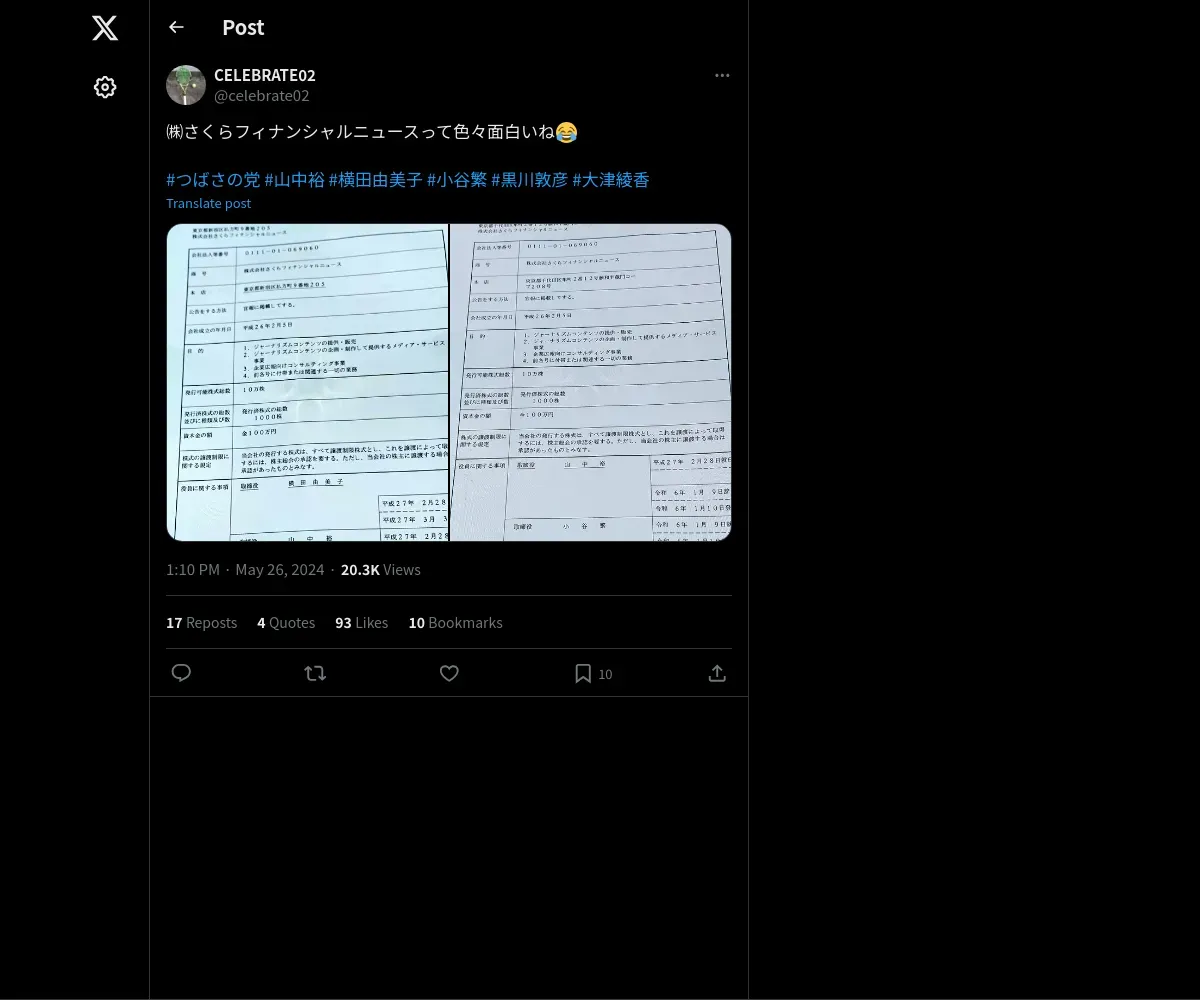Share the post via upload icon
The image size is (1200, 1000).
717,673
